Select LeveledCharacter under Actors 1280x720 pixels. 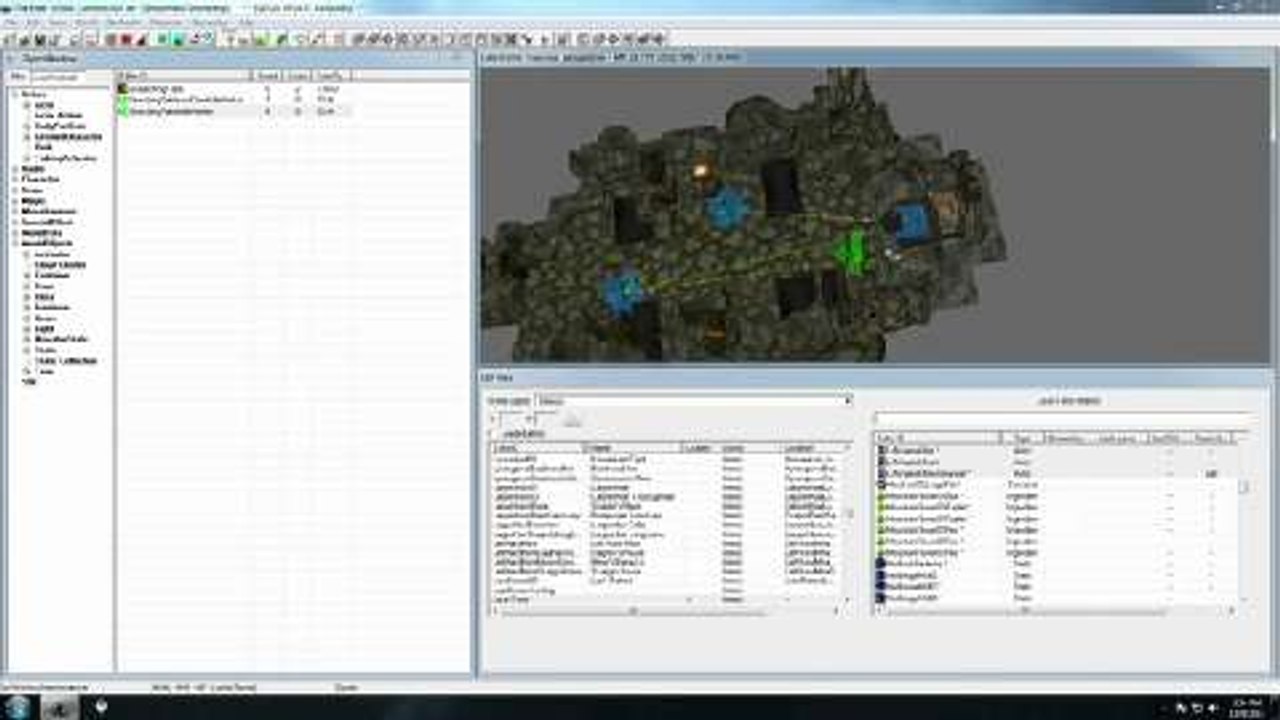pyautogui.click(x=69, y=137)
